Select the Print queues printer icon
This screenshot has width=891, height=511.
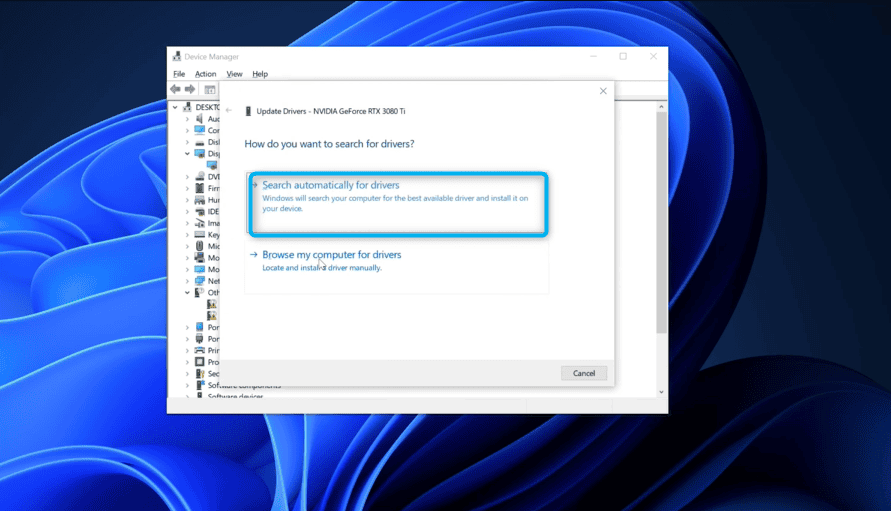pos(199,350)
